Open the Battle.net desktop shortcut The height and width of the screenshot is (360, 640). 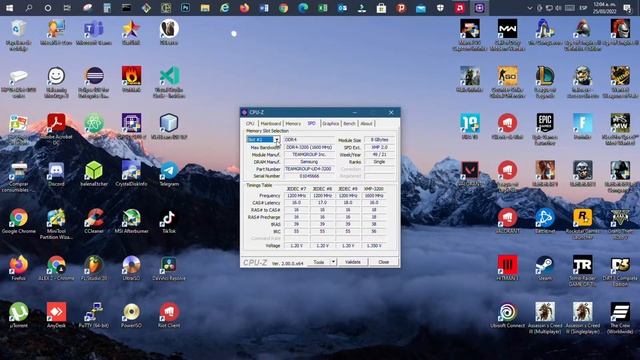coord(545,221)
